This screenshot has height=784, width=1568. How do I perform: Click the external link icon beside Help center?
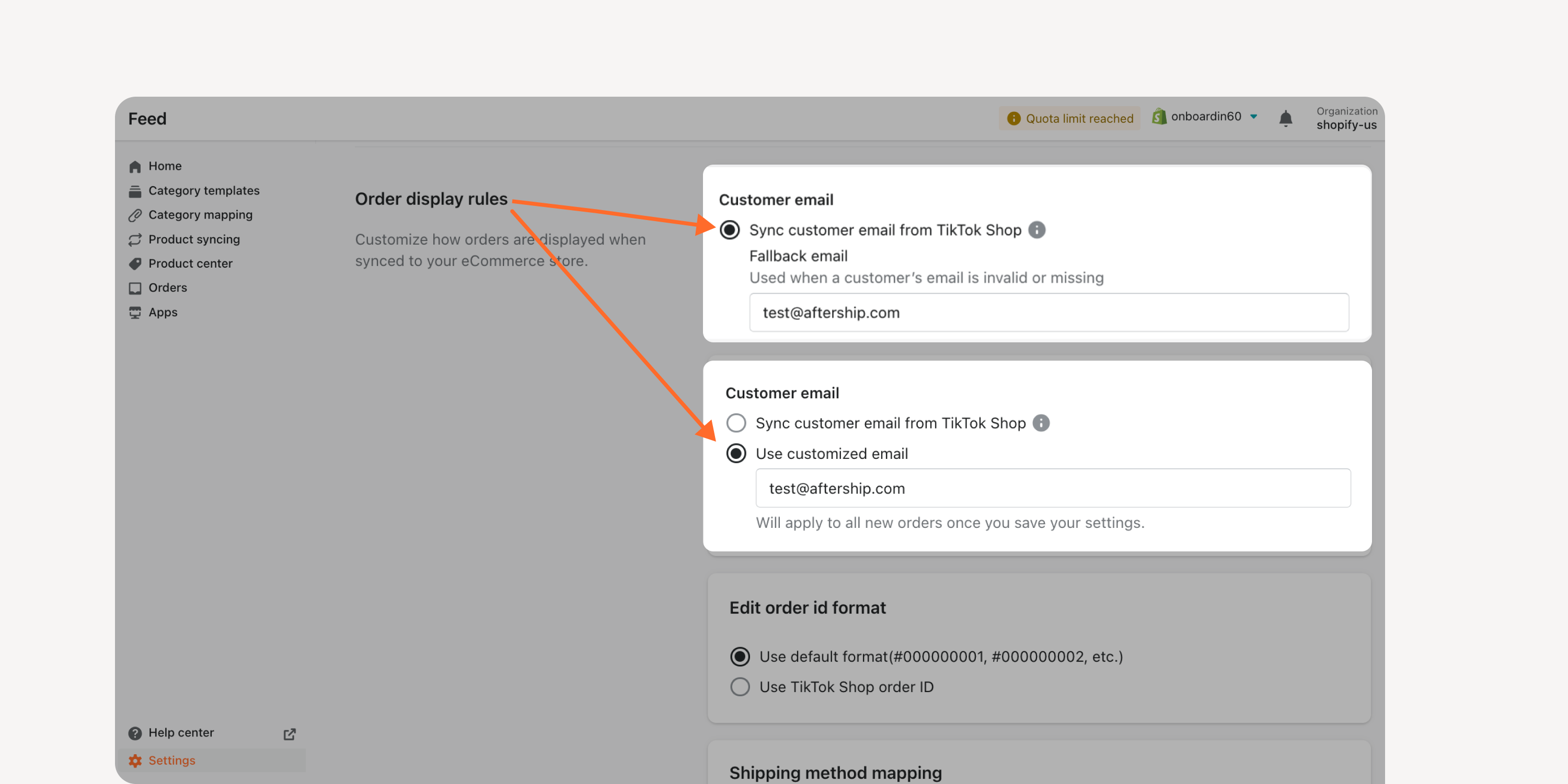(x=290, y=734)
